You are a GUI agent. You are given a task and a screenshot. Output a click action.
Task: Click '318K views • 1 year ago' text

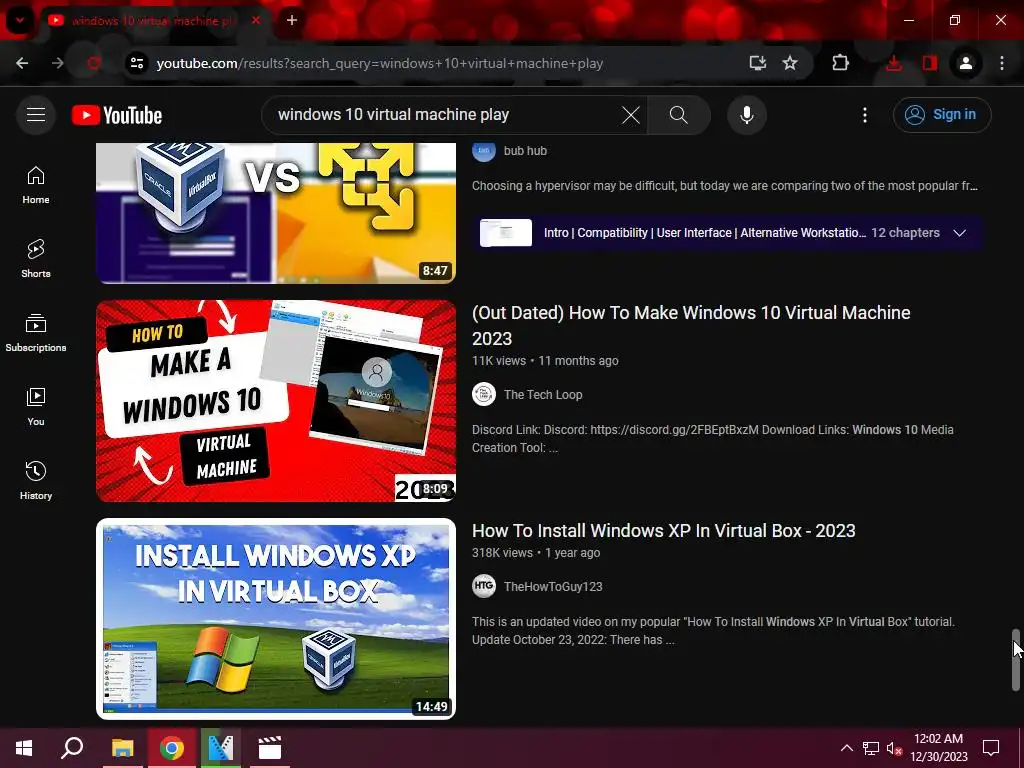(x=536, y=553)
